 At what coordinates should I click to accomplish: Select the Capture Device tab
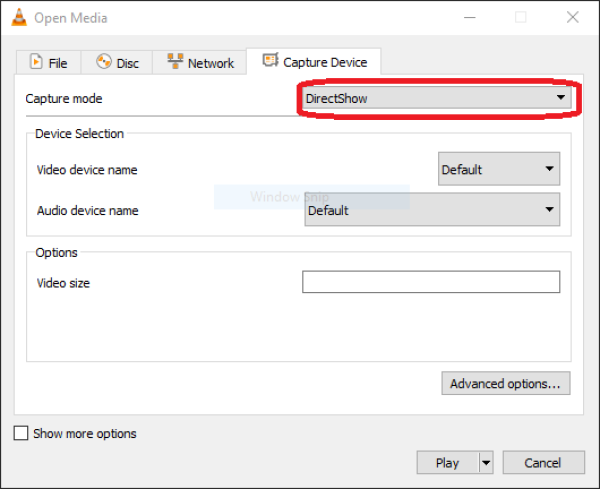[314, 62]
